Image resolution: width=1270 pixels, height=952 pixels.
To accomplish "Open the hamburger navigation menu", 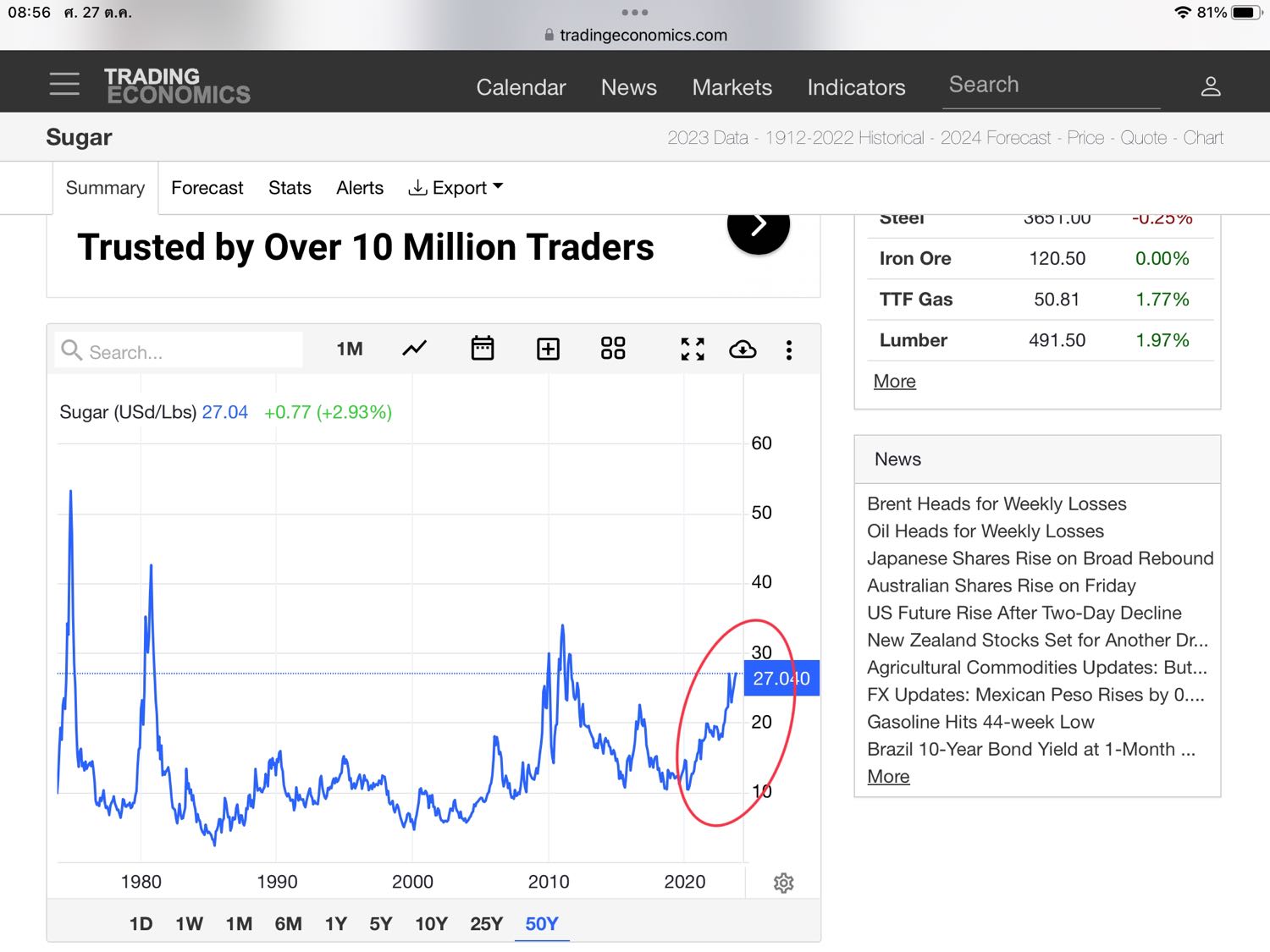I will (64, 84).
